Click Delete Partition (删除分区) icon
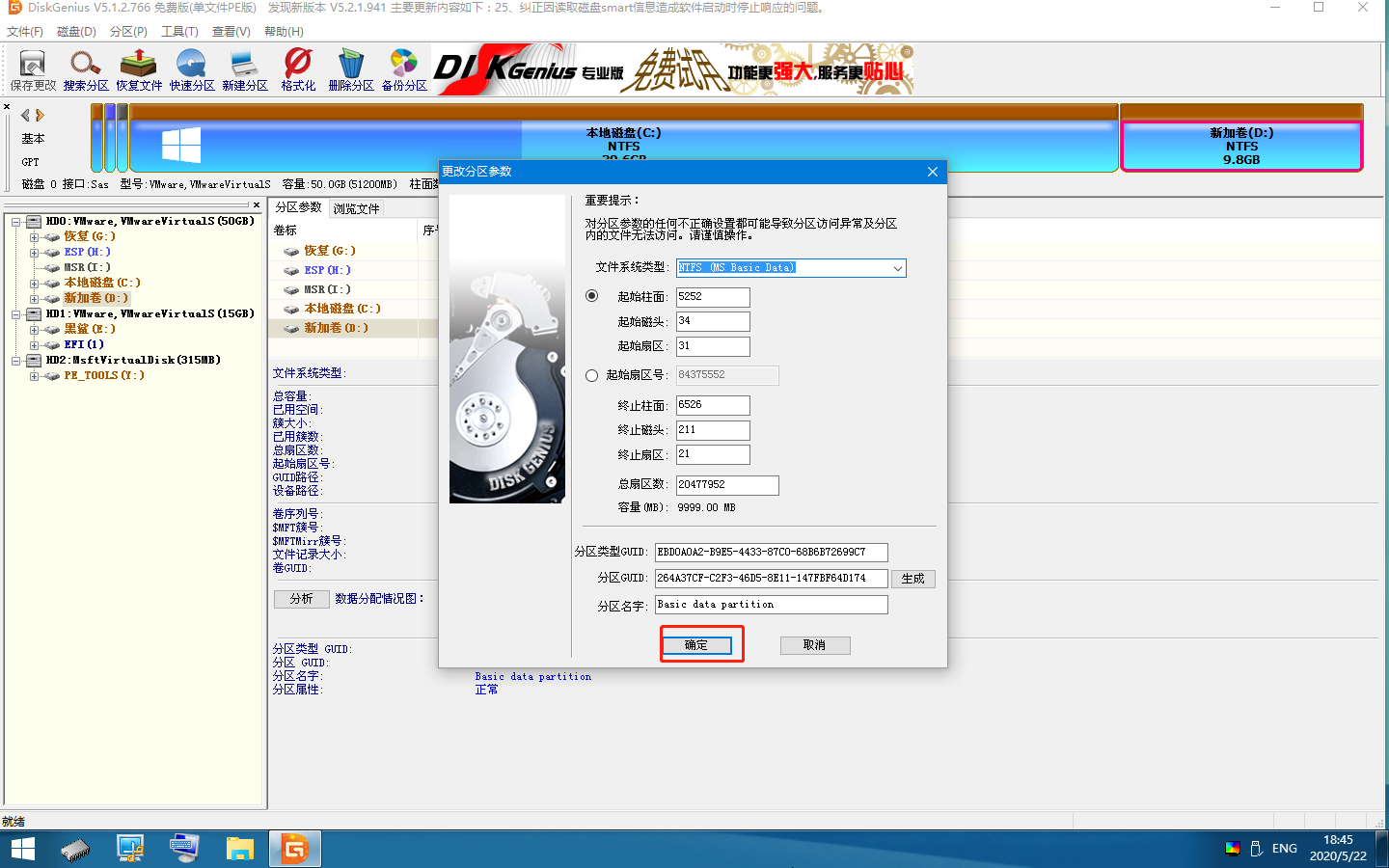Screen dimensions: 1389x868 (x=351, y=70)
